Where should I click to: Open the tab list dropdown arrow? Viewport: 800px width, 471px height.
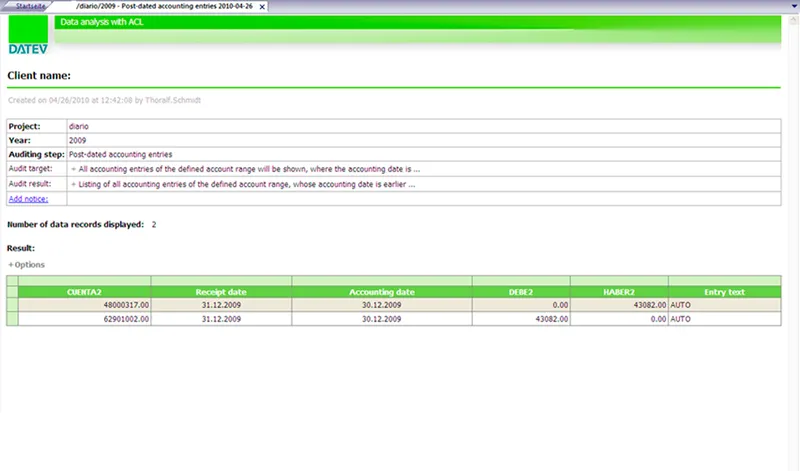coord(794,6)
